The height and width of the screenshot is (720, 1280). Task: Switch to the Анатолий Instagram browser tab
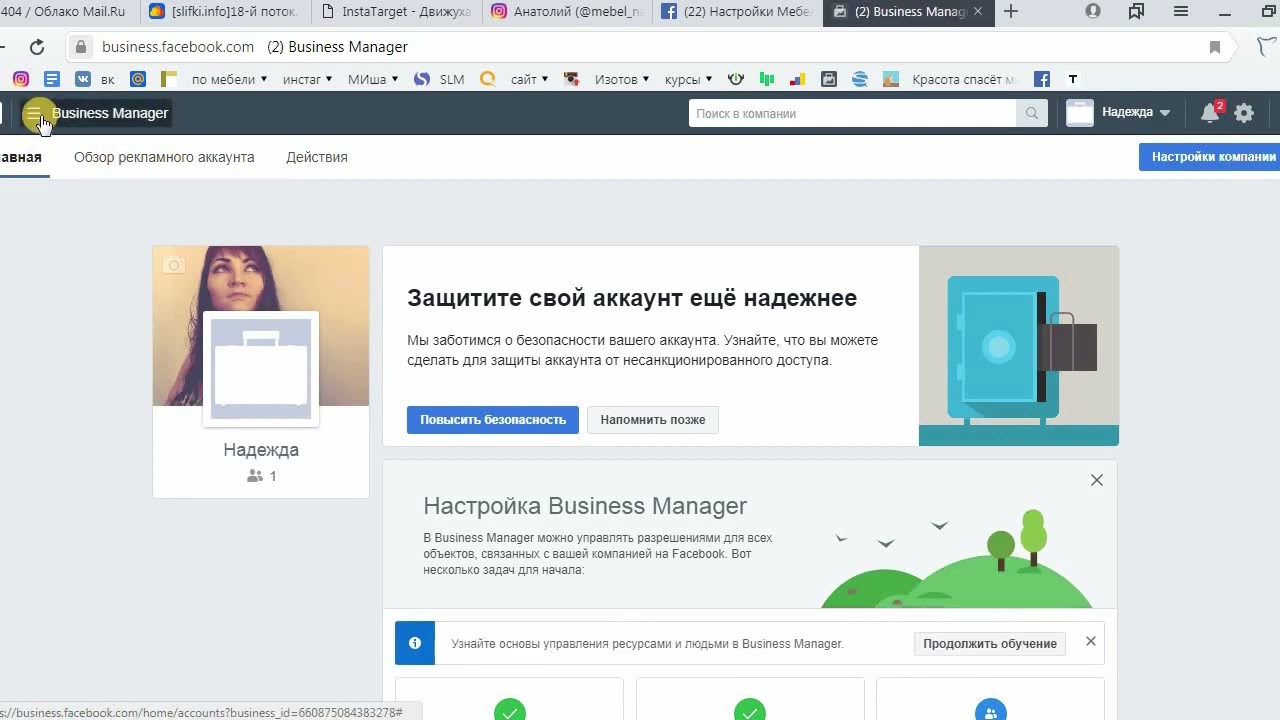pyautogui.click(x=568, y=12)
